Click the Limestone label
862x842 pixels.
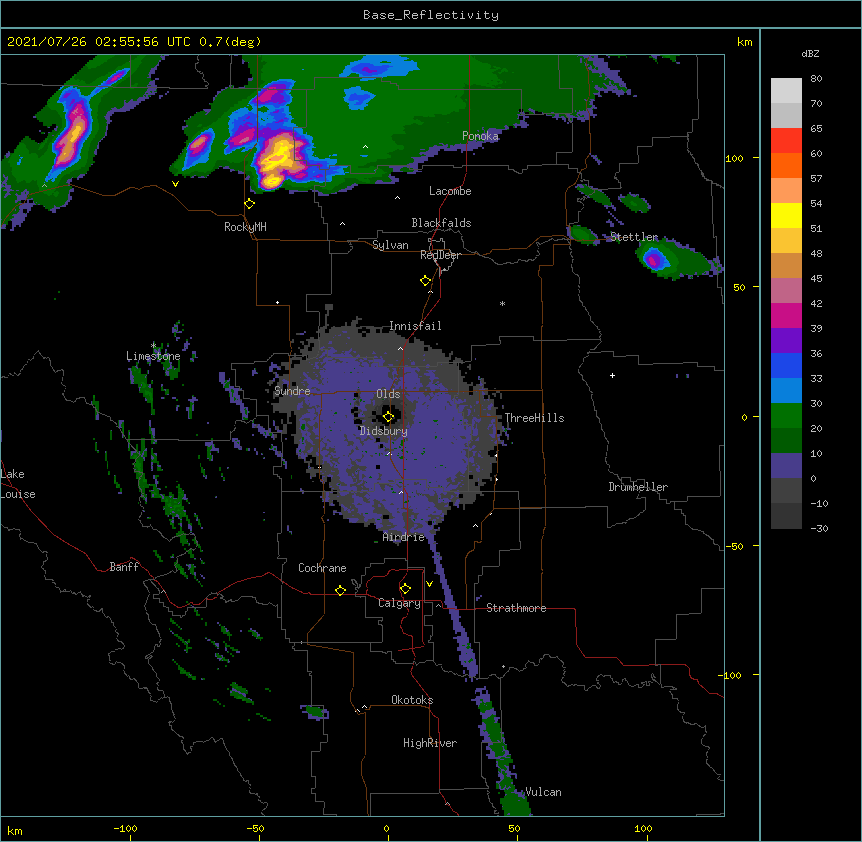coord(153,356)
